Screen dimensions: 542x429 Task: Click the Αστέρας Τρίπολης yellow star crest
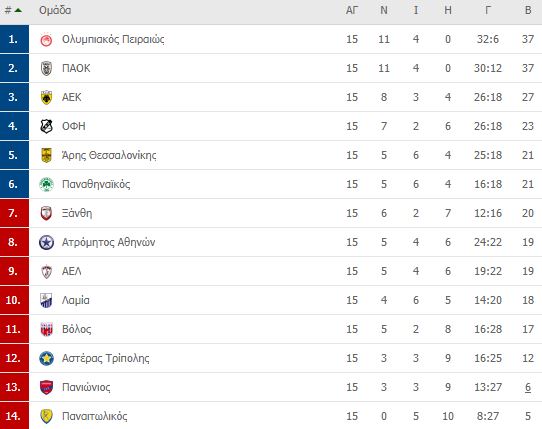click(x=46, y=358)
